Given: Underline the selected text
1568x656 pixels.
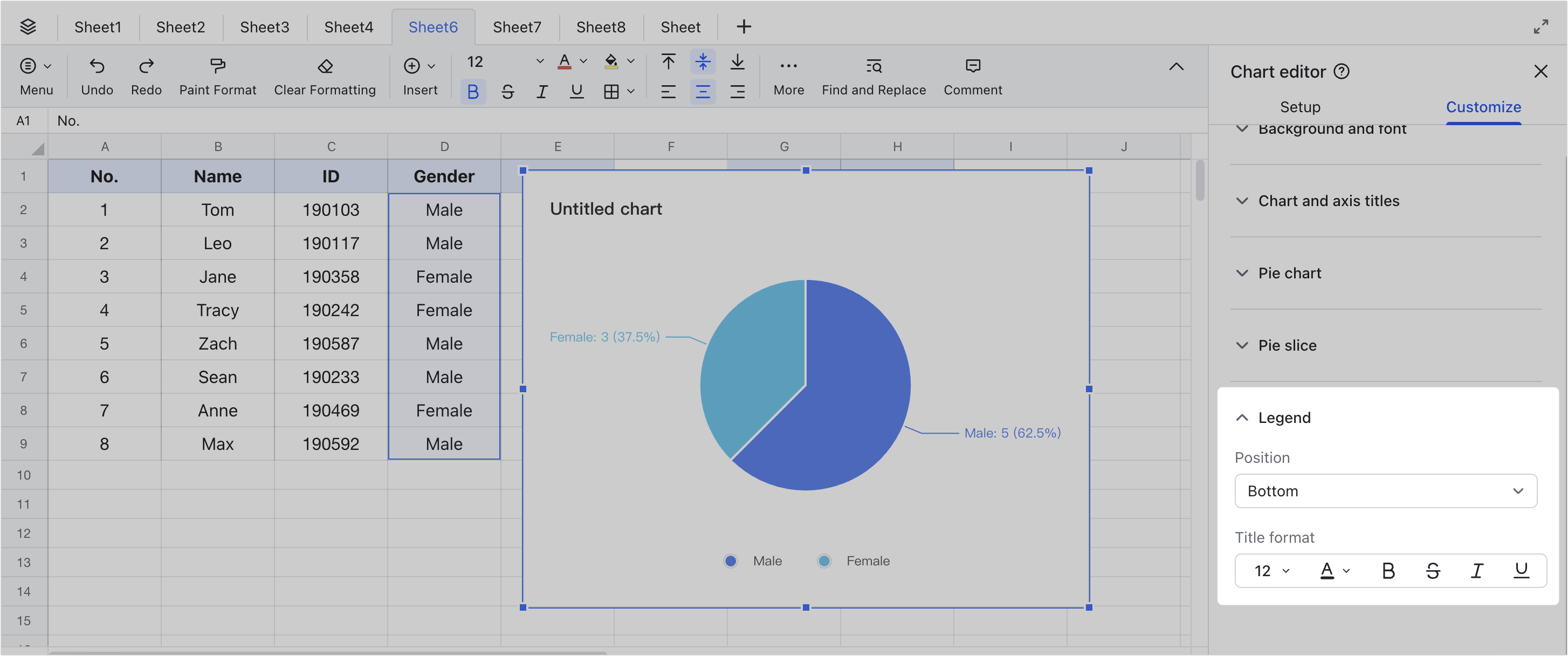Looking at the screenshot, I should pyautogui.click(x=576, y=91).
